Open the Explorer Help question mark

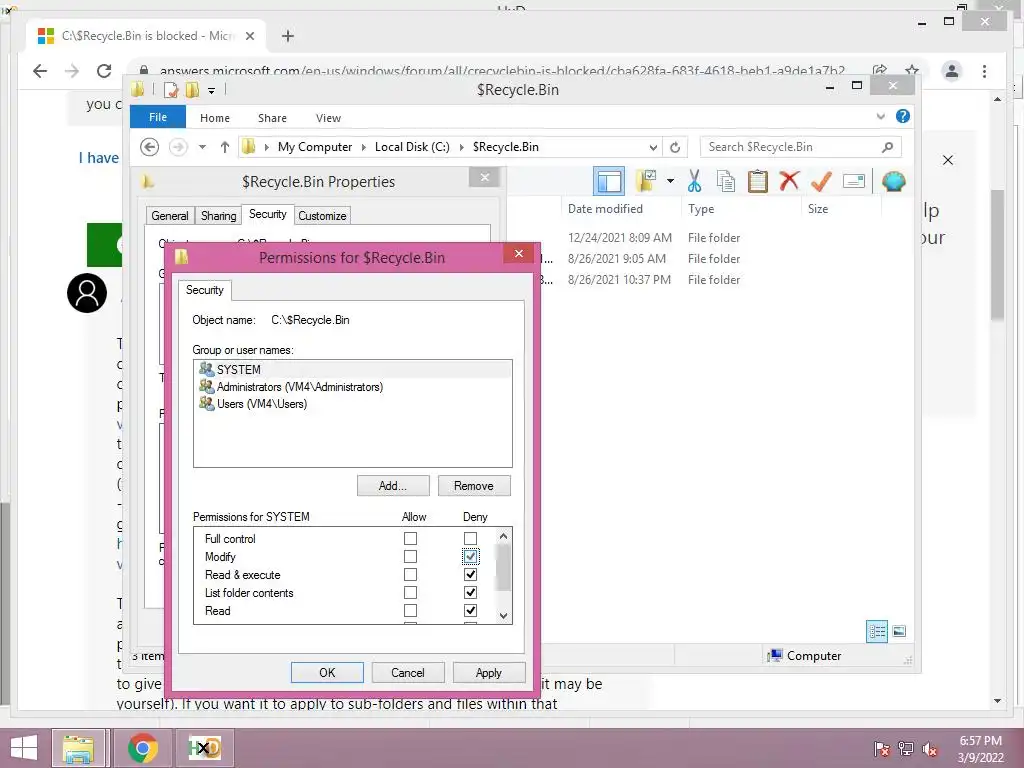(x=903, y=116)
